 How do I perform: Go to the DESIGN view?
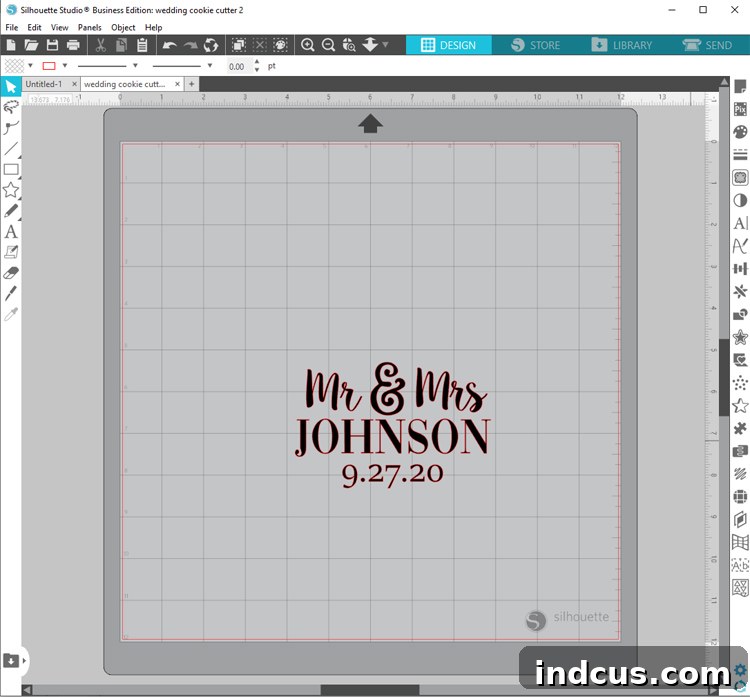click(x=449, y=45)
